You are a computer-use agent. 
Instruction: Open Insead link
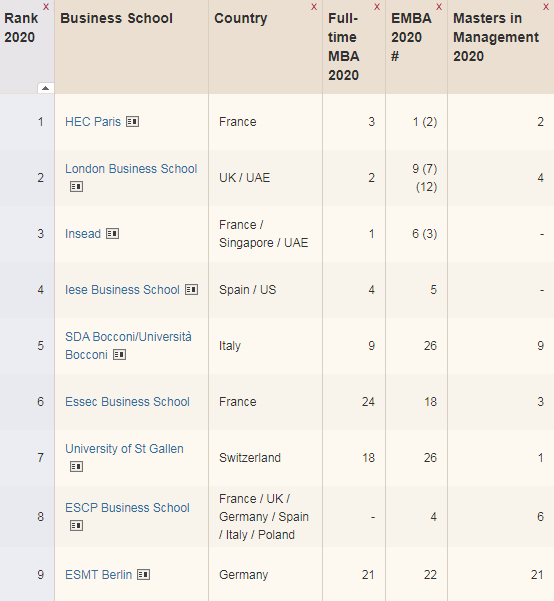(83, 234)
